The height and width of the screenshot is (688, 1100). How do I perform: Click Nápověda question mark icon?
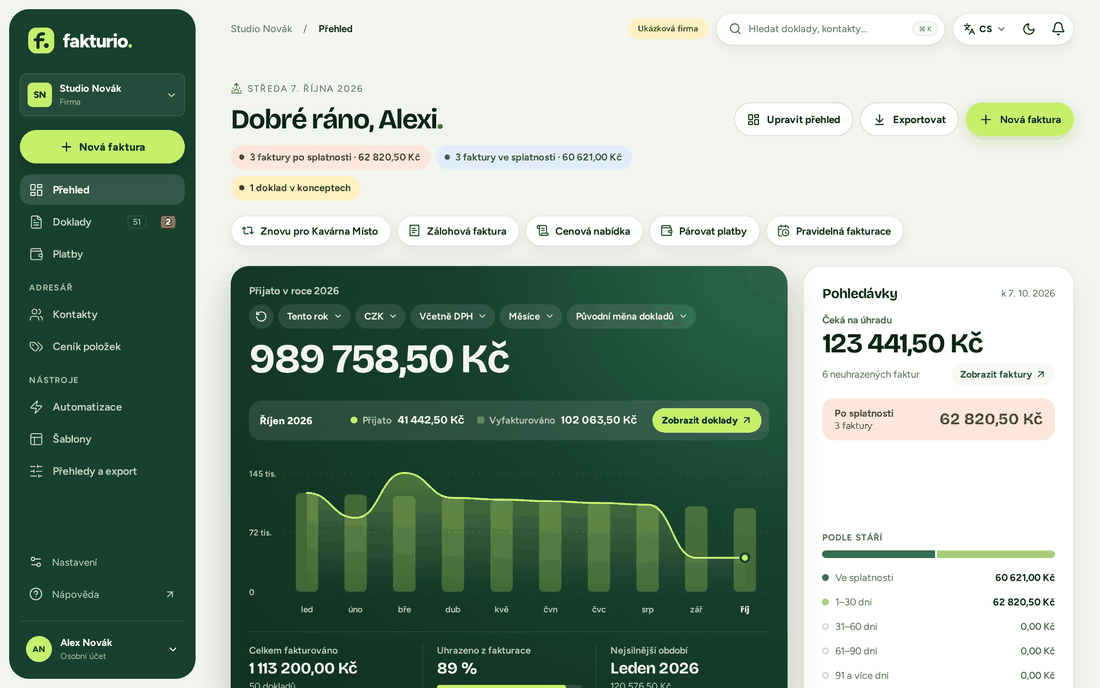pos(36,595)
